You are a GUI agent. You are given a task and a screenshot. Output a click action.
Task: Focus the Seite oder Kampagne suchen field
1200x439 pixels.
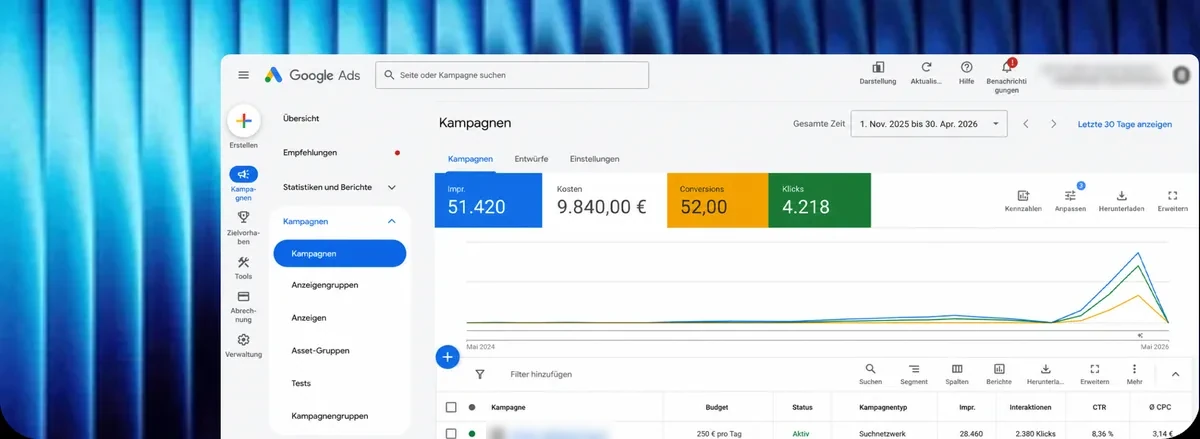[x=512, y=75]
